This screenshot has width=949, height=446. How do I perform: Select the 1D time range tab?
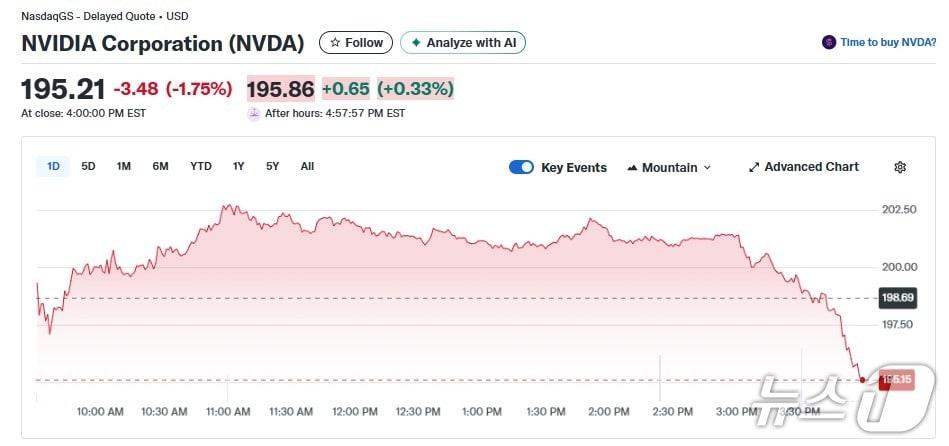(53, 166)
